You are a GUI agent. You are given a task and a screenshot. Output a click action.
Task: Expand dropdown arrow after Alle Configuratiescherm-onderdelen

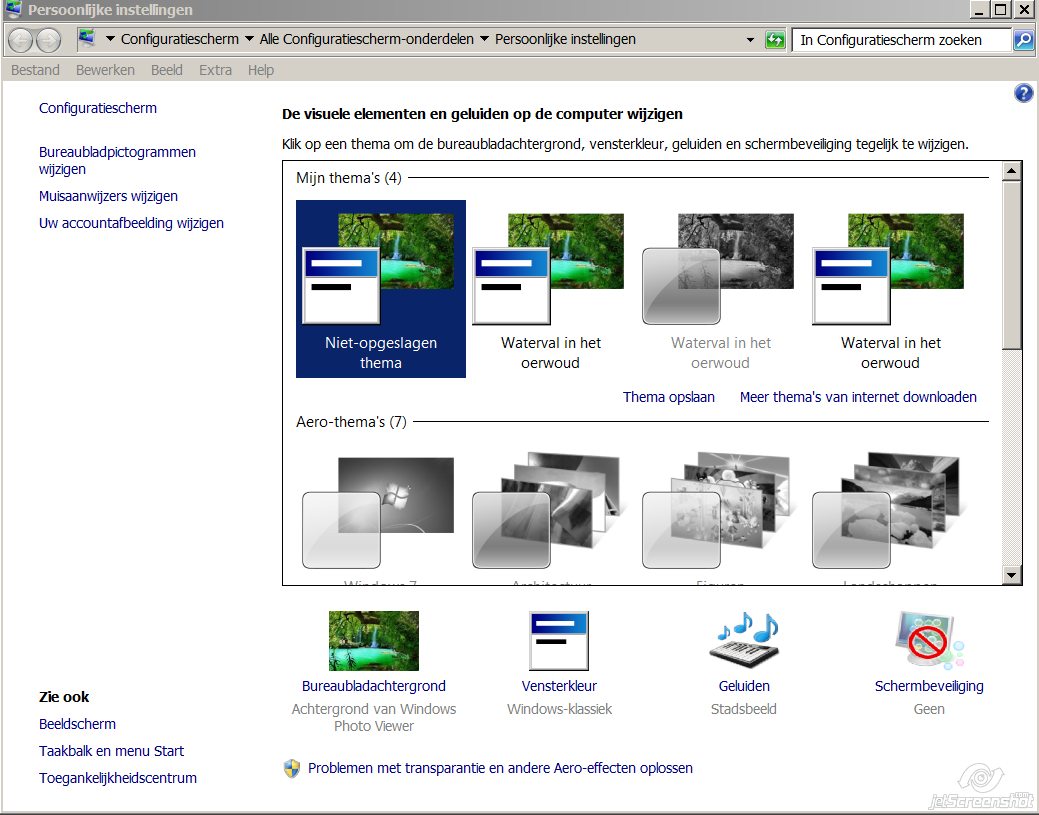484,39
